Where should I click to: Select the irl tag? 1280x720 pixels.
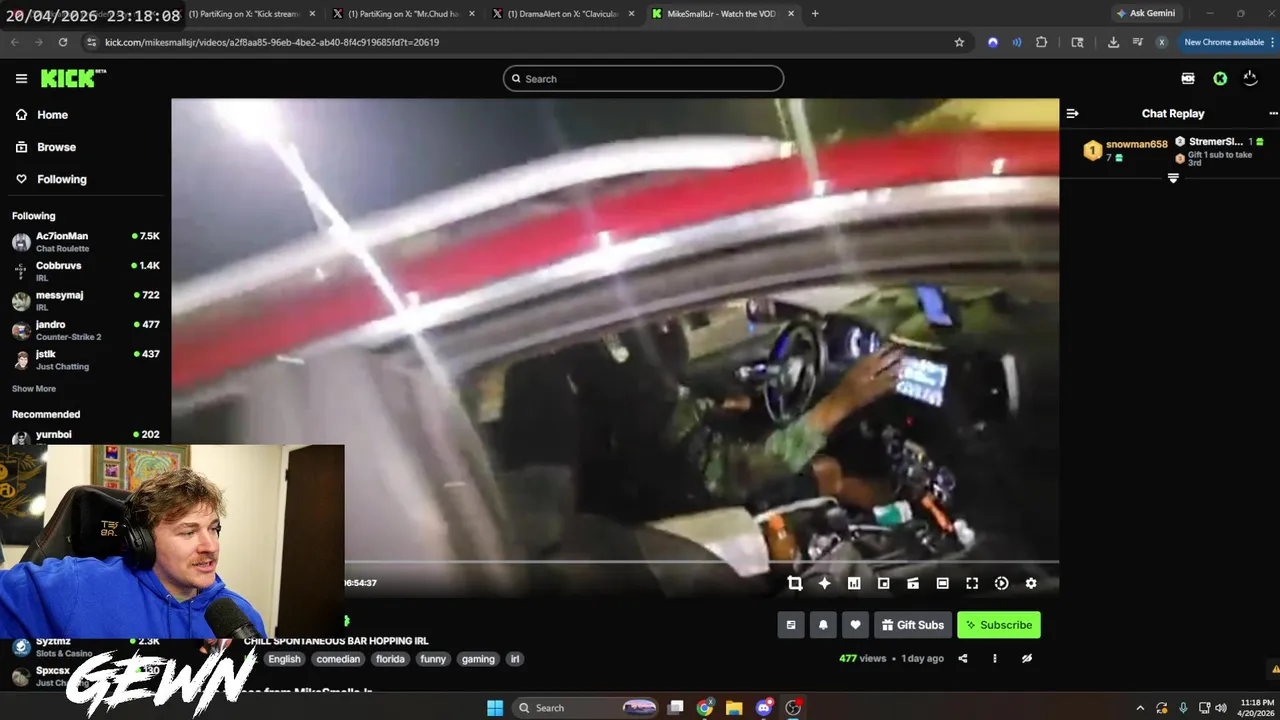515,659
